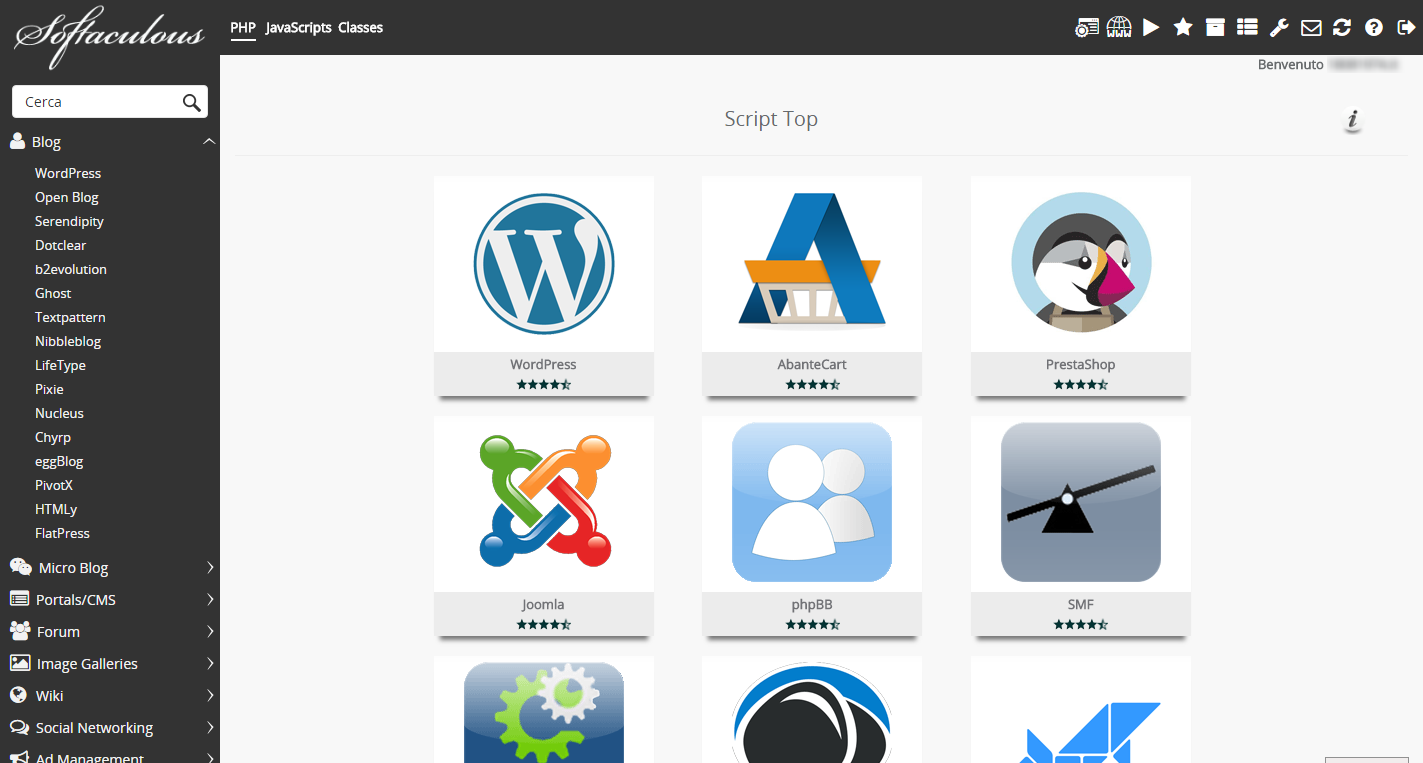1423x763 pixels.
Task: Expand the Micro Blog category
Action: pyautogui.click(x=210, y=568)
